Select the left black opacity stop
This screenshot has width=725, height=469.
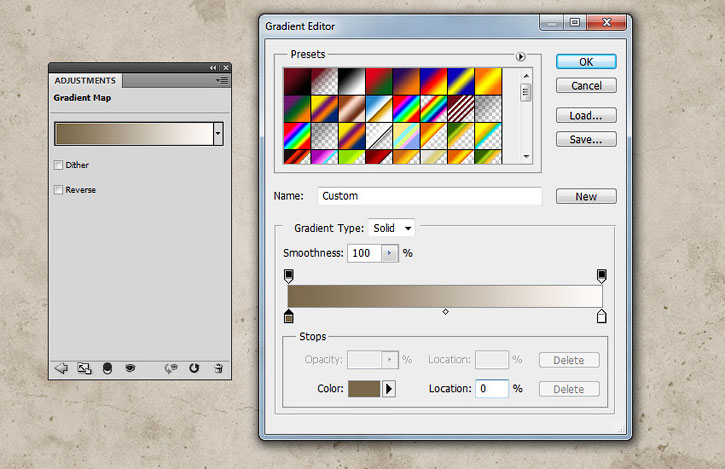(289, 276)
